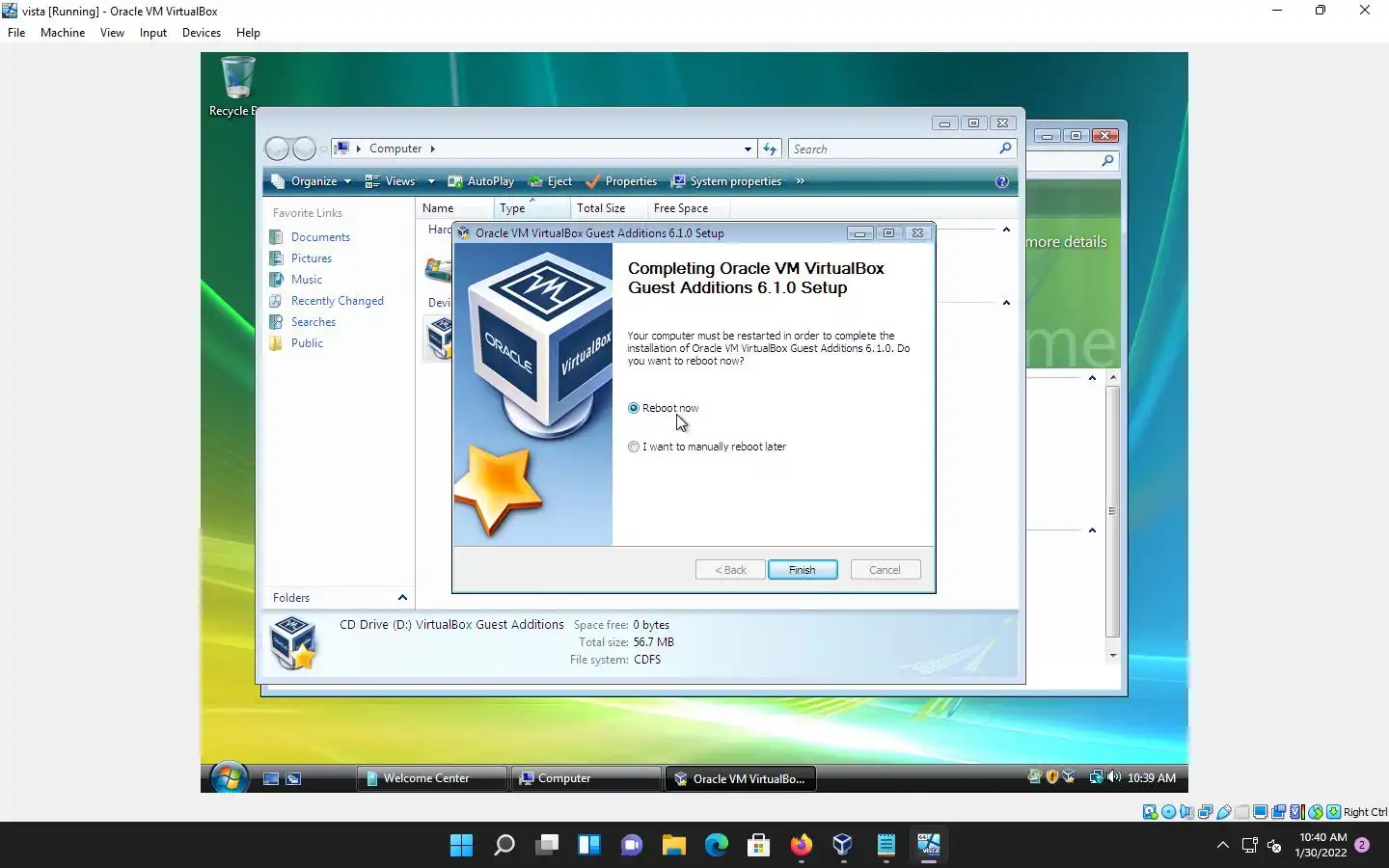Image resolution: width=1389 pixels, height=868 pixels.
Task: Switch to Computer taskbar button
Action: pos(586,778)
